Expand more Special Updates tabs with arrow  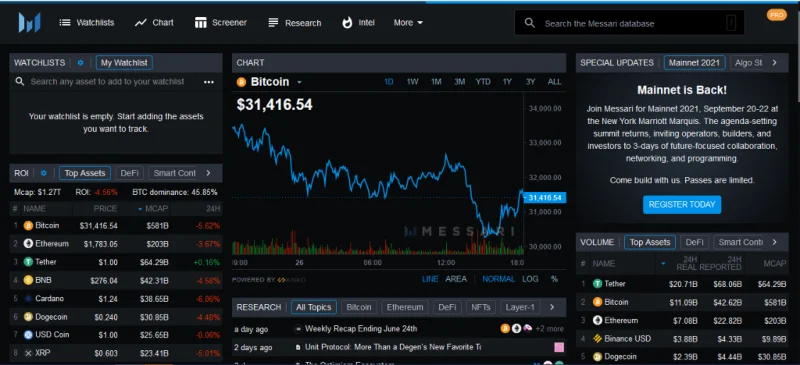coord(774,63)
